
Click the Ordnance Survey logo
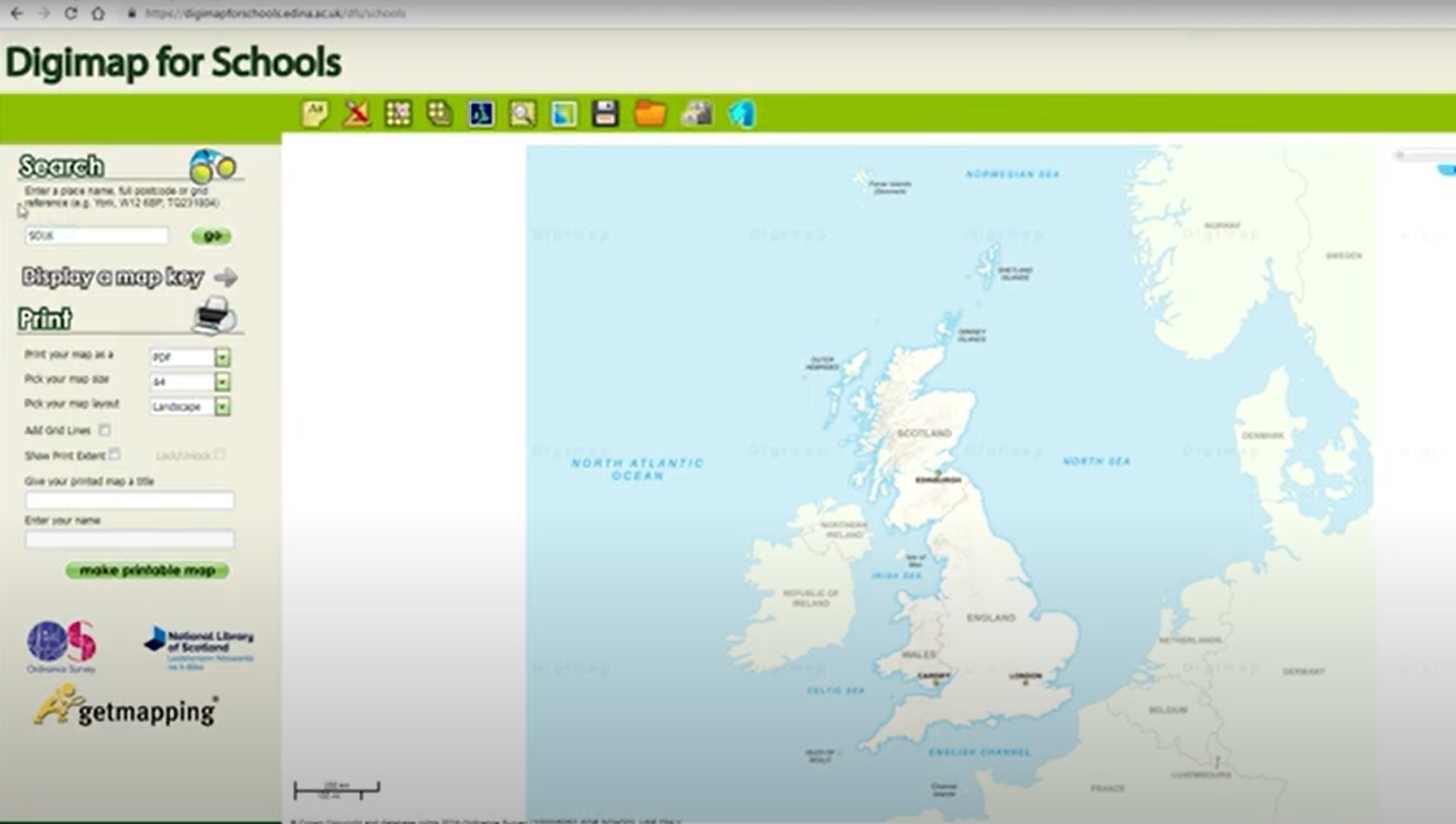(62, 646)
